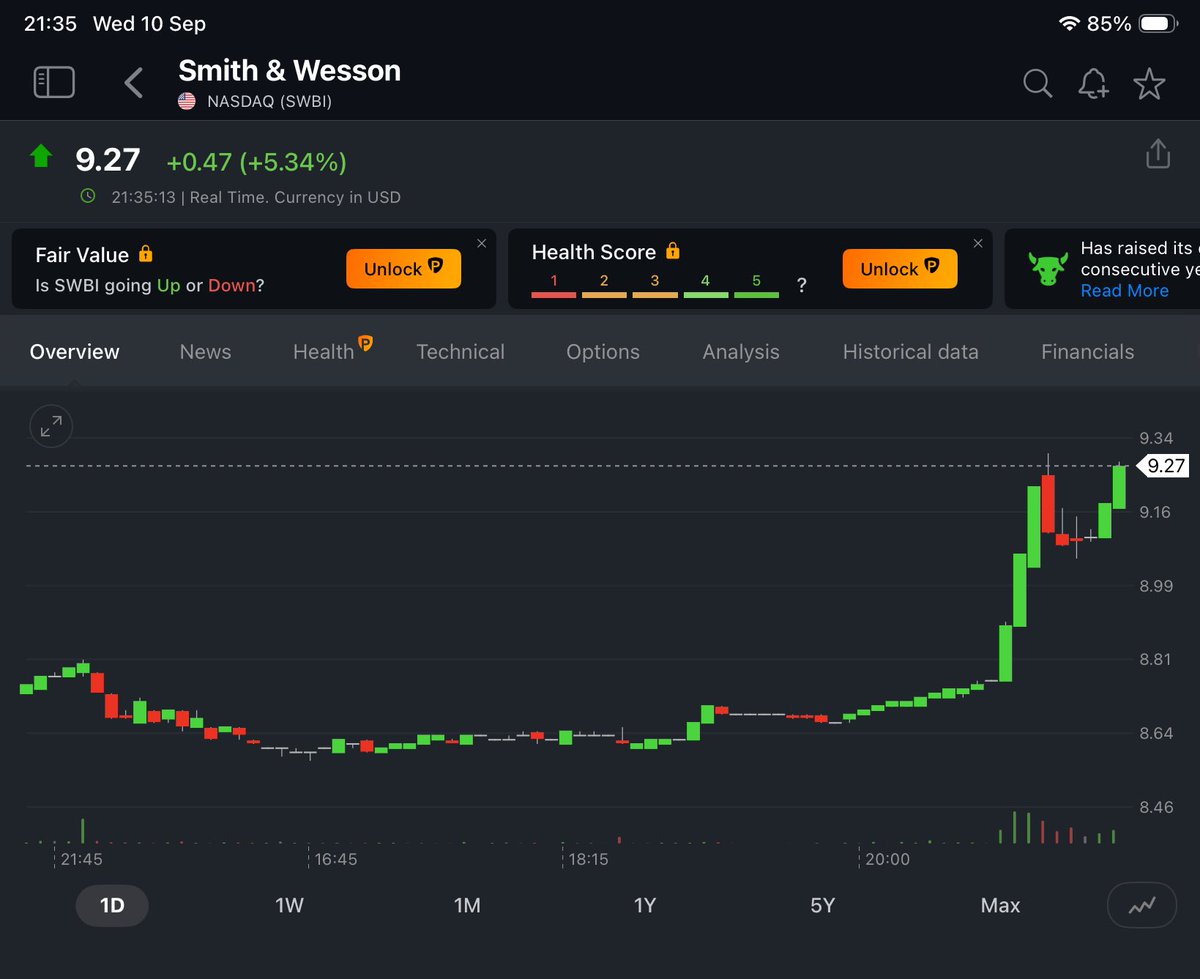Tap the Pro badge on the Health tab
Viewport: 1200px width, 979px height.
(x=365, y=343)
